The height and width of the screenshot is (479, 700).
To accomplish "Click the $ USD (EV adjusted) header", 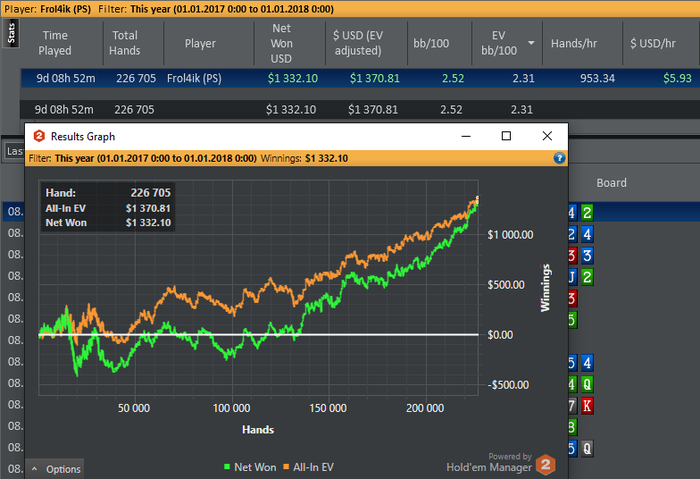I will (358, 43).
